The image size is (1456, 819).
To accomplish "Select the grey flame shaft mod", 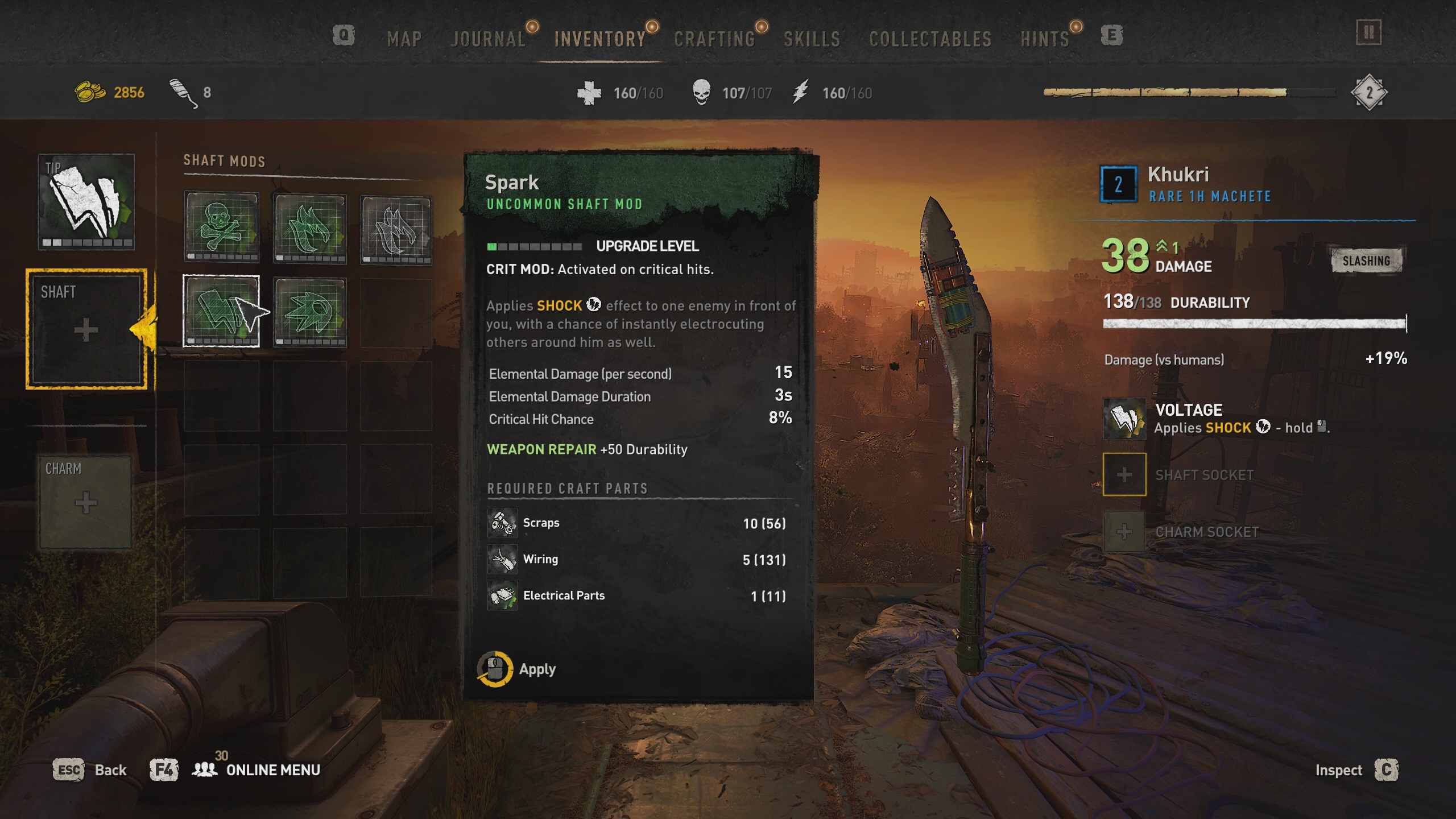I will pos(396,230).
